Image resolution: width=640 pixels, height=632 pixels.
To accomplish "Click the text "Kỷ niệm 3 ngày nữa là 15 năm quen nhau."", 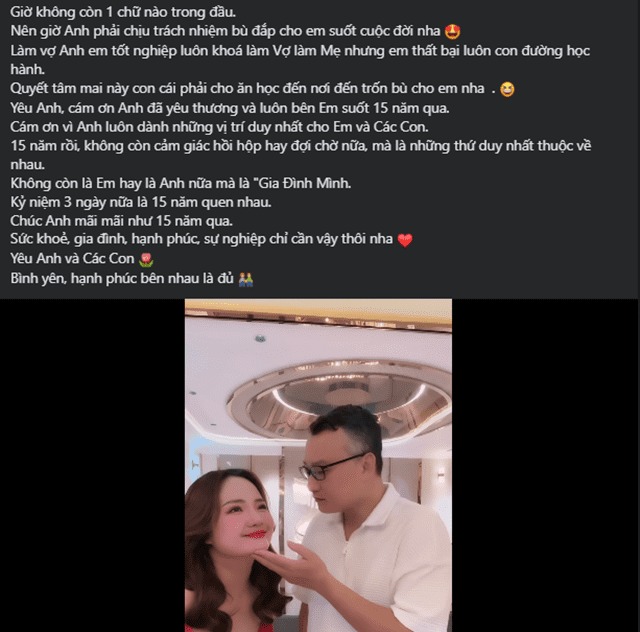I will (x=141, y=202).
